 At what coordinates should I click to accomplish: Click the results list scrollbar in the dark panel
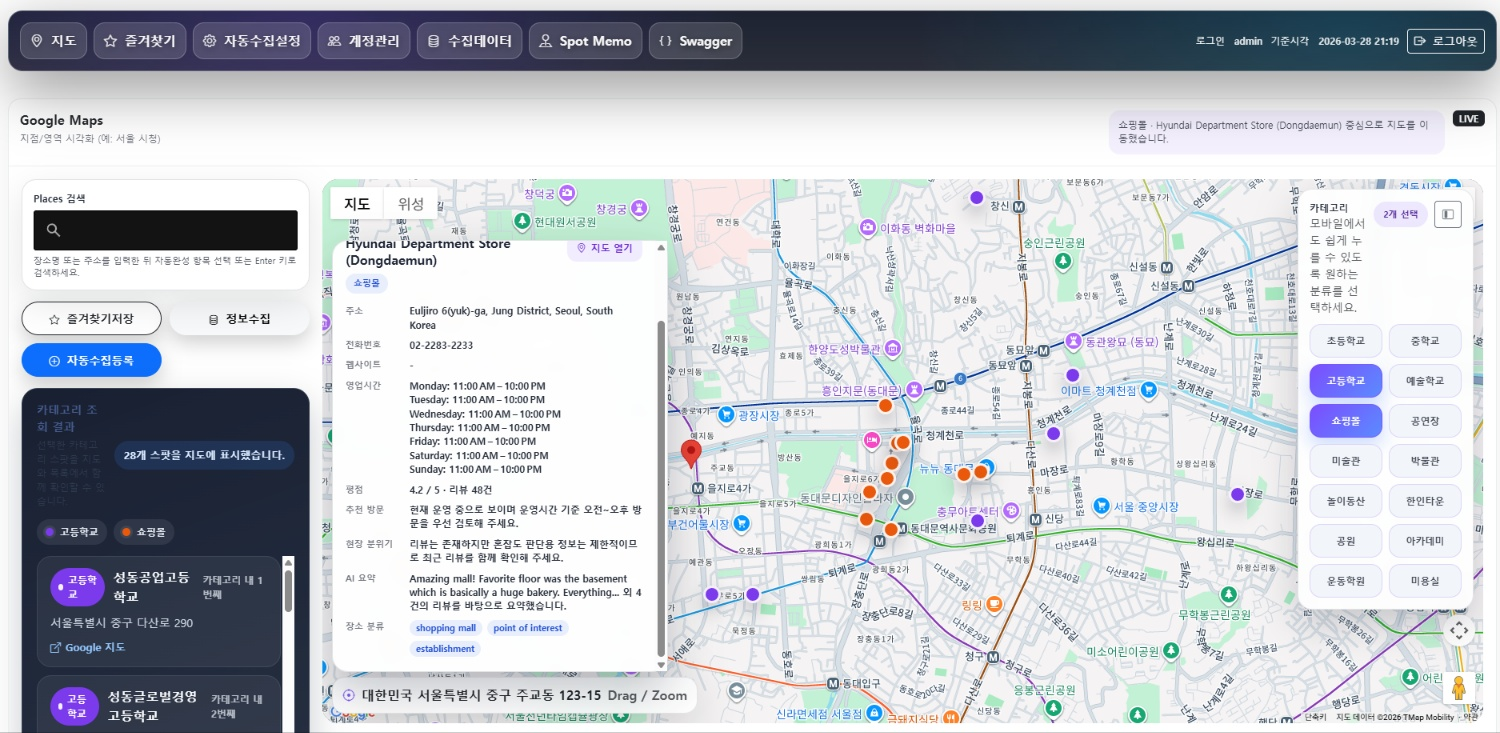[289, 590]
